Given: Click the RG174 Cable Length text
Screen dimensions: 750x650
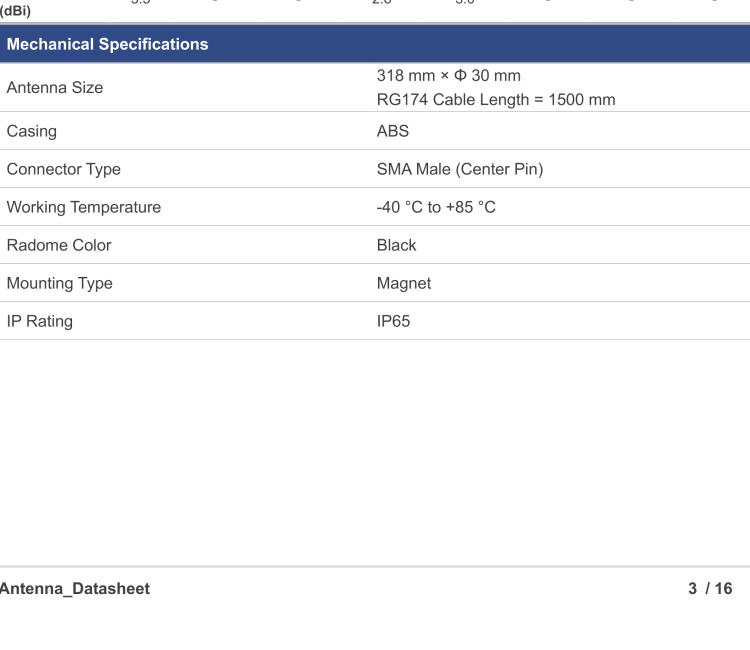Looking at the screenshot, I should point(496,100).
